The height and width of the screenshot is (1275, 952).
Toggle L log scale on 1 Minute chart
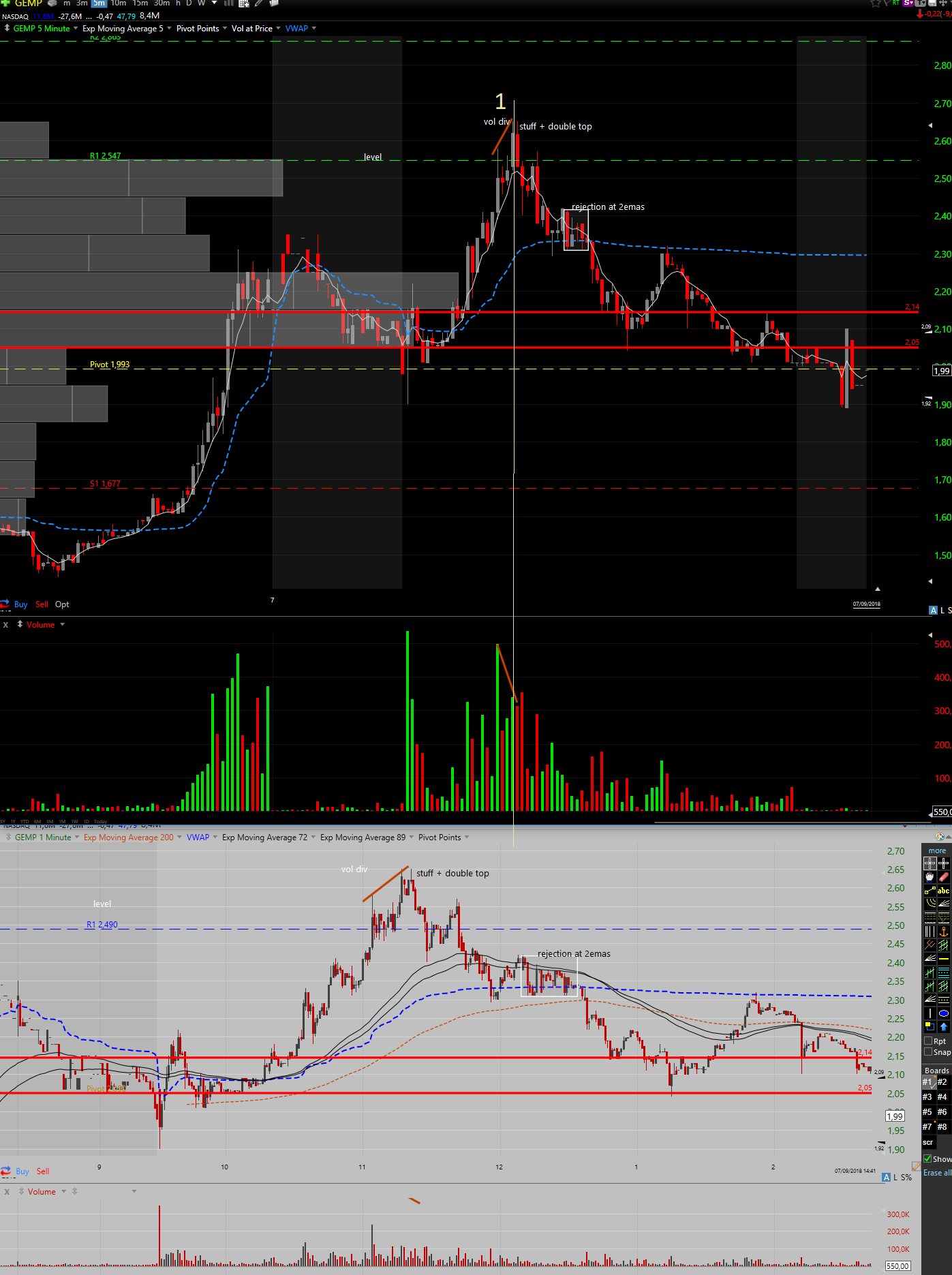click(x=895, y=1177)
